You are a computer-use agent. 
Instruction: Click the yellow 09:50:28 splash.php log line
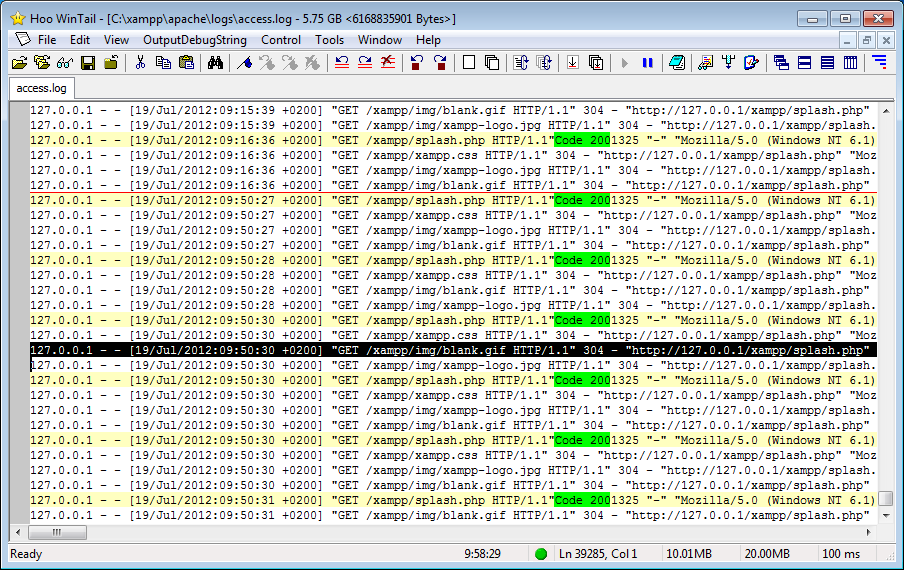coord(453,260)
